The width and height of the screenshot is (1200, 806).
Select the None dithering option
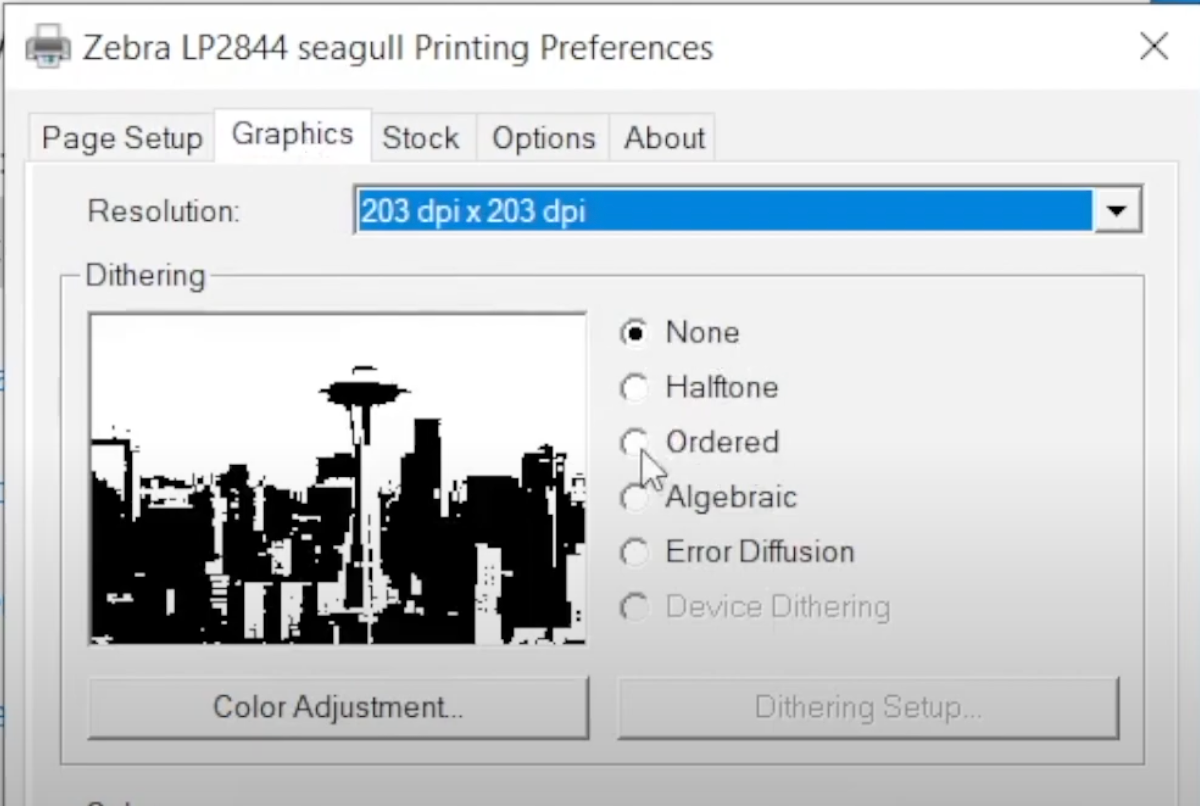[x=634, y=332]
